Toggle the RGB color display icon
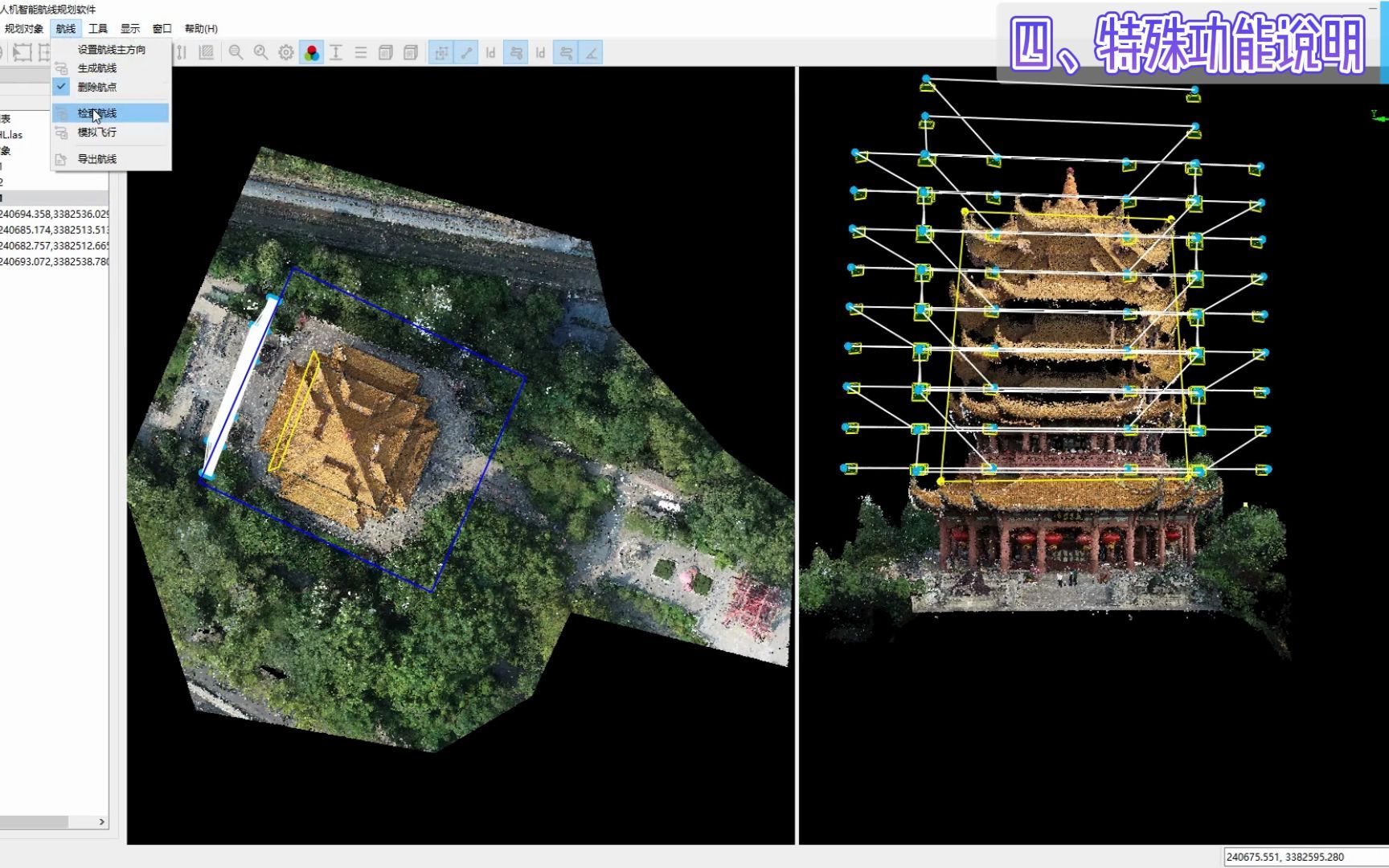 [x=312, y=53]
